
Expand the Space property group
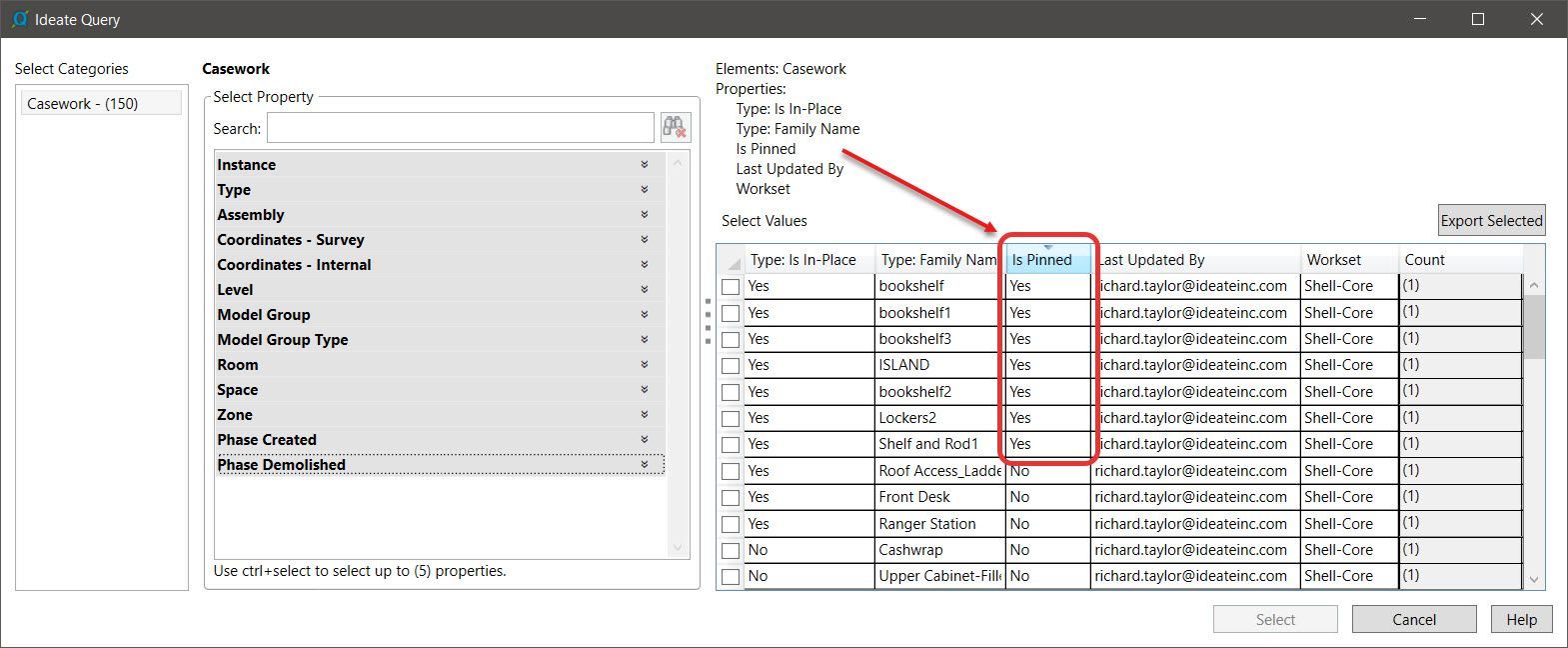coord(645,389)
